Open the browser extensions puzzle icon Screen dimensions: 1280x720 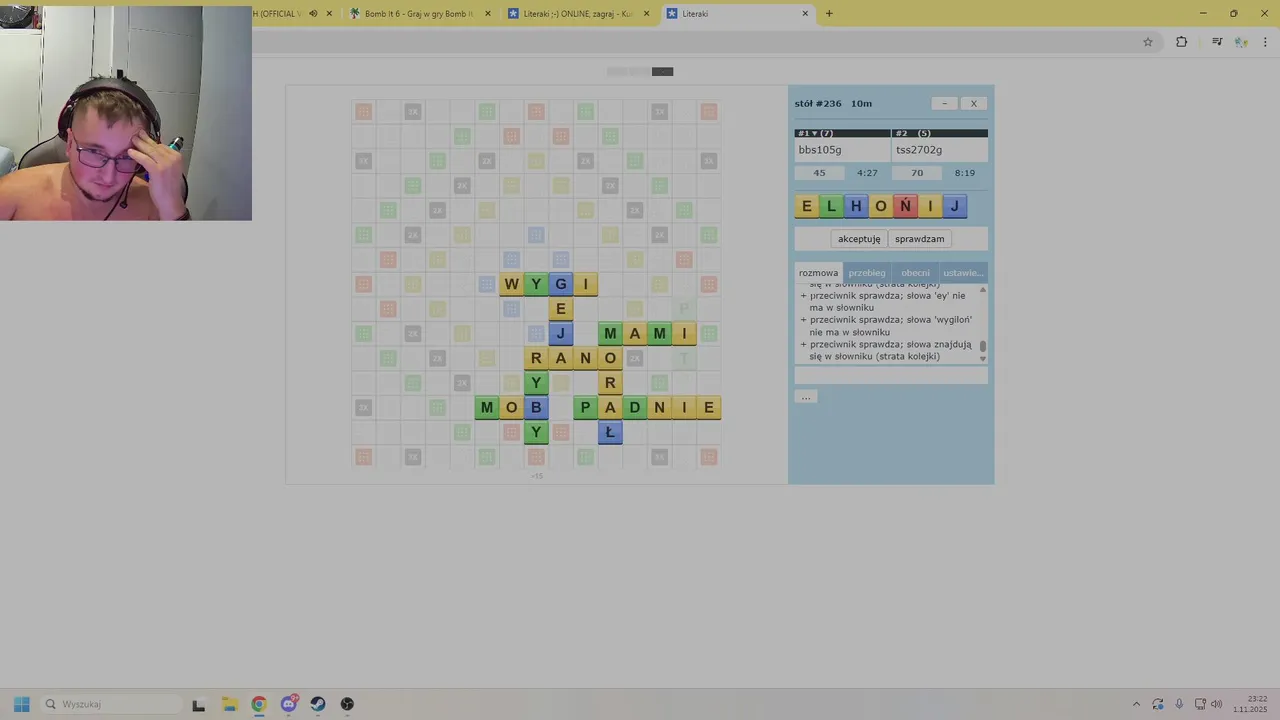(1181, 42)
